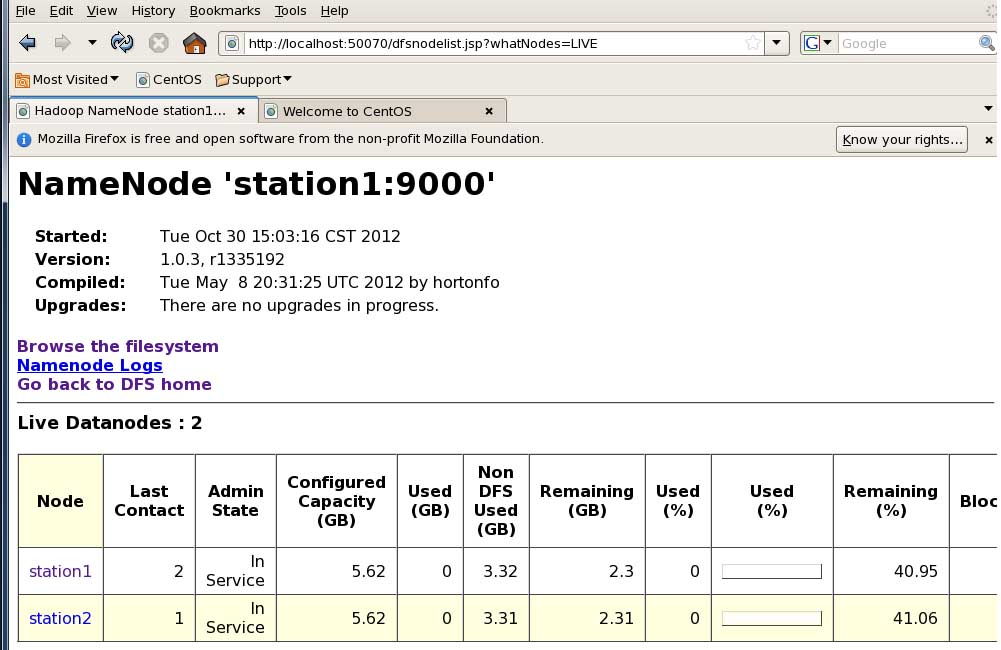Click the Stop loading icon
This screenshot has width=1001, height=650.
tap(158, 43)
